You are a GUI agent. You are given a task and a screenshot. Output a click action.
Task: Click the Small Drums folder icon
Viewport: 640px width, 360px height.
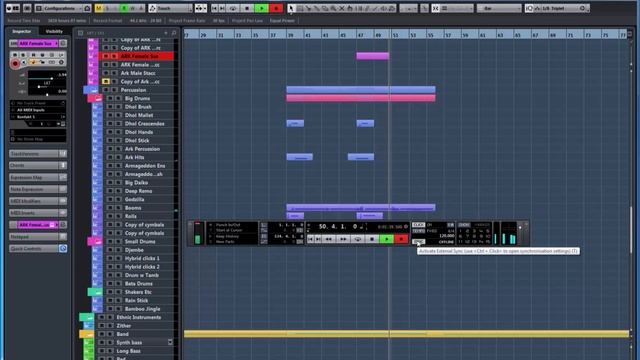[95, 242]
